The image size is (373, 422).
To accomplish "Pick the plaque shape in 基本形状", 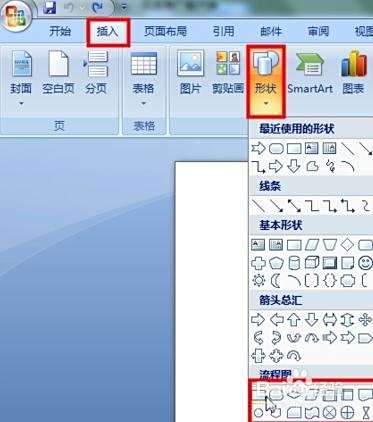I will (347, 281).
